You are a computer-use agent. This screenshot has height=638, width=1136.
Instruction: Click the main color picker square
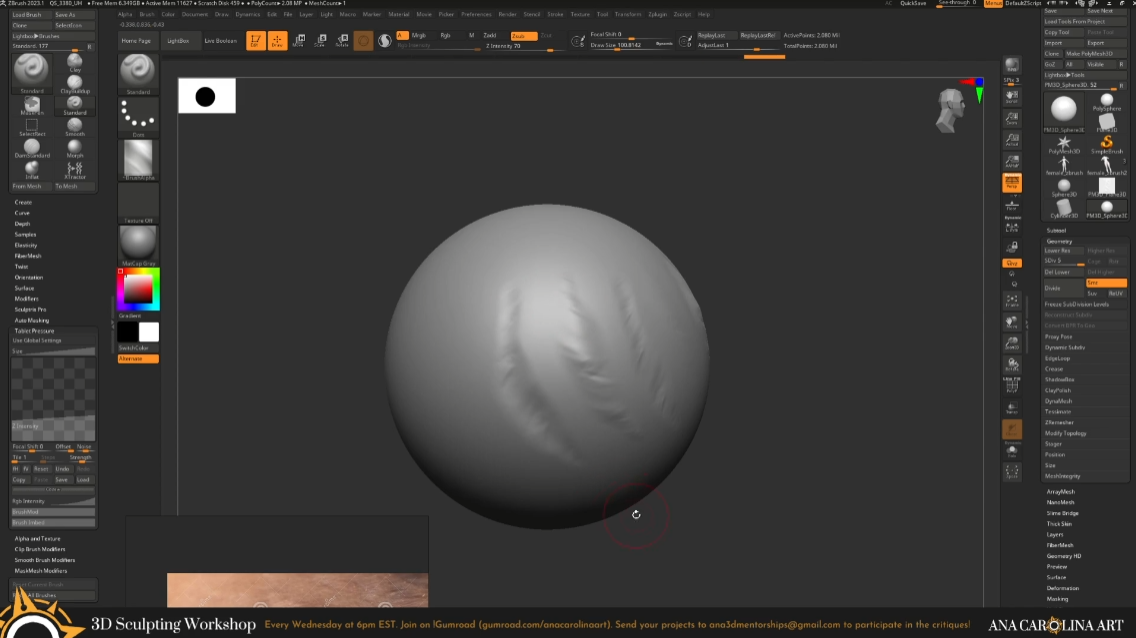point(138,290)
